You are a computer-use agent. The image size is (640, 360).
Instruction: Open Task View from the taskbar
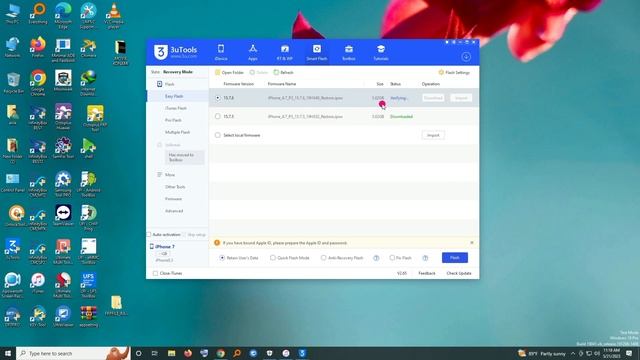(154, 353)
